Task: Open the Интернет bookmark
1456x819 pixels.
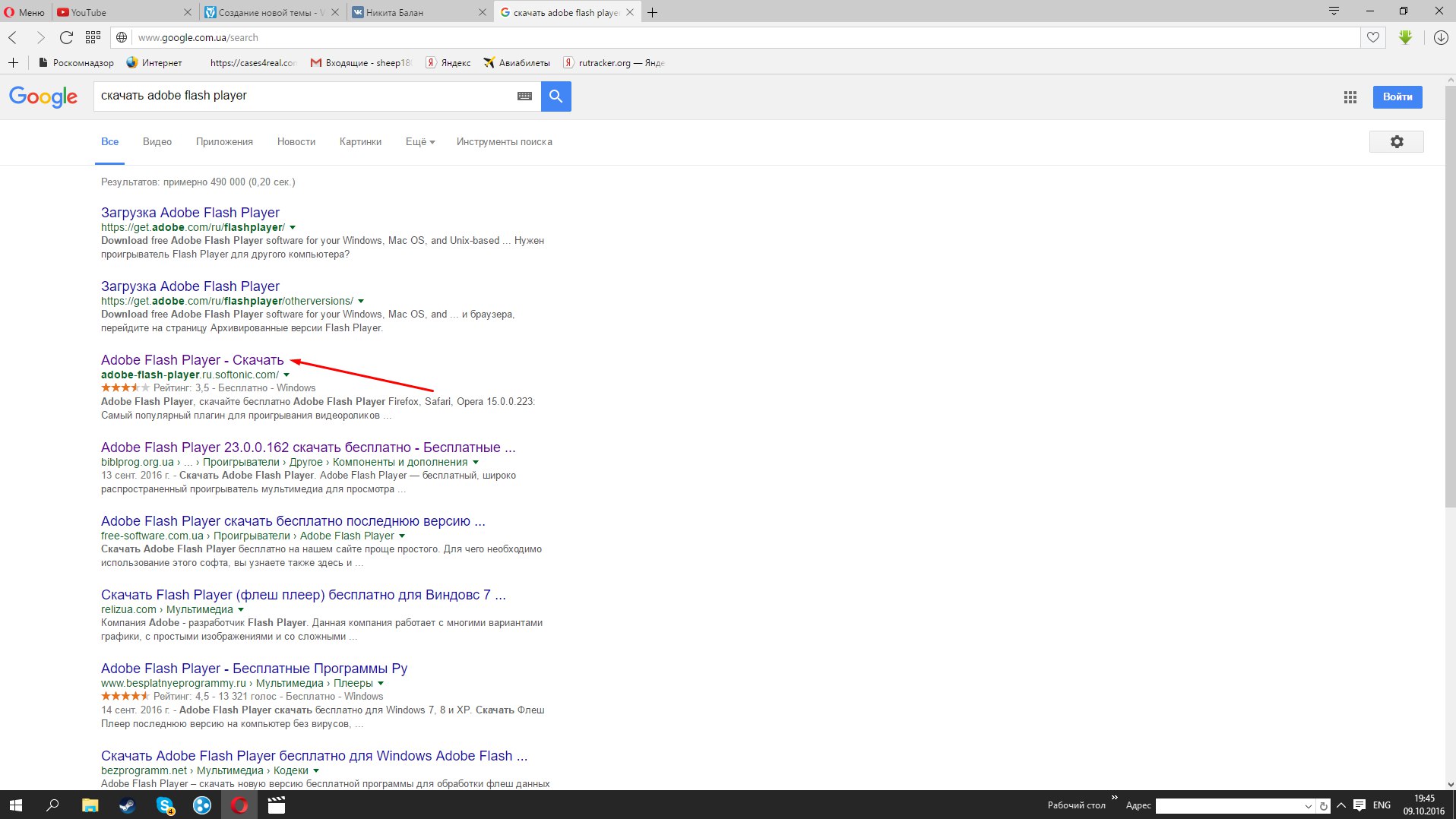Action: tap(154, 62)
